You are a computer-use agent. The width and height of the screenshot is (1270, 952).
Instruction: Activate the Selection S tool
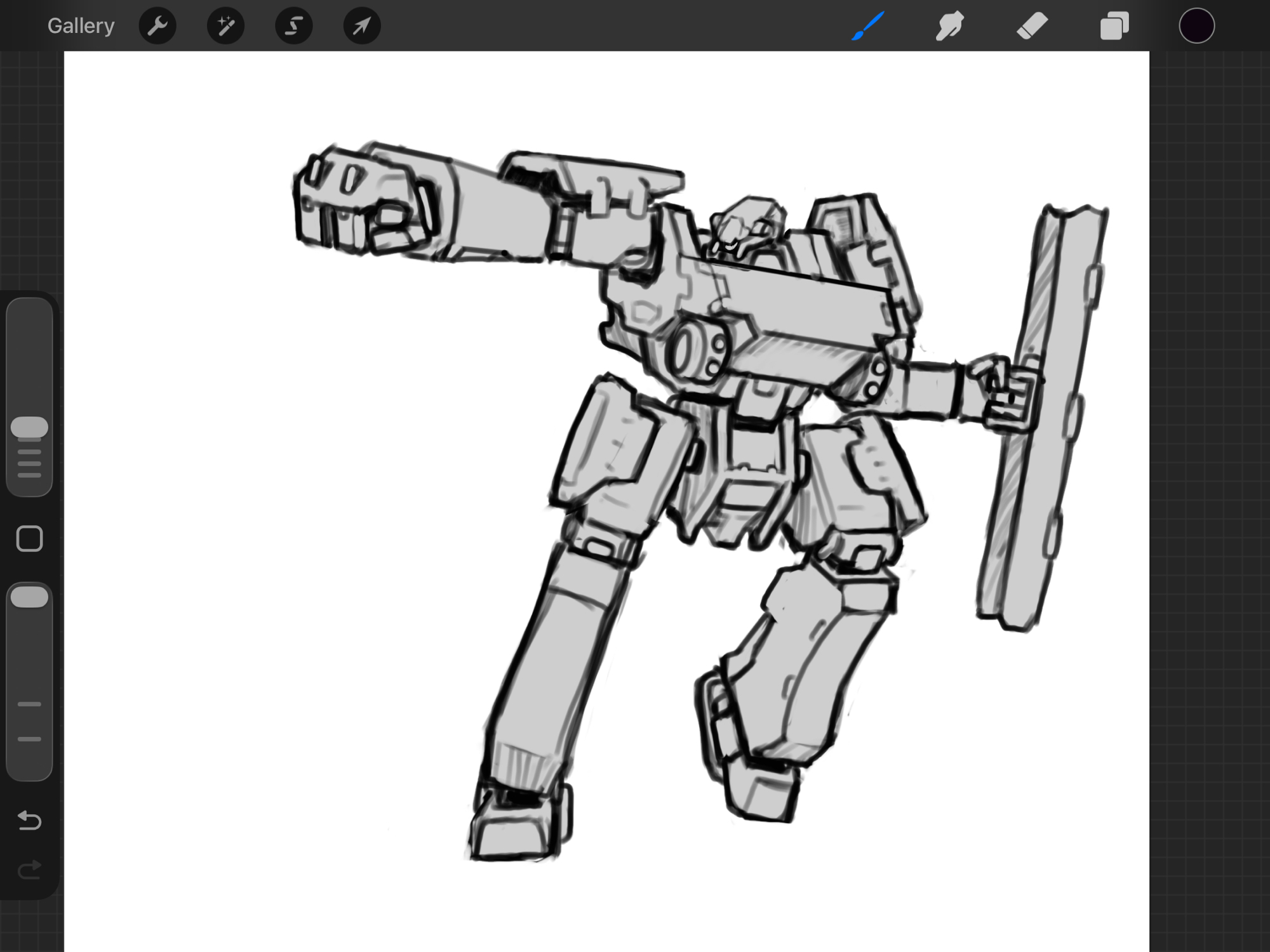point(293,26)
